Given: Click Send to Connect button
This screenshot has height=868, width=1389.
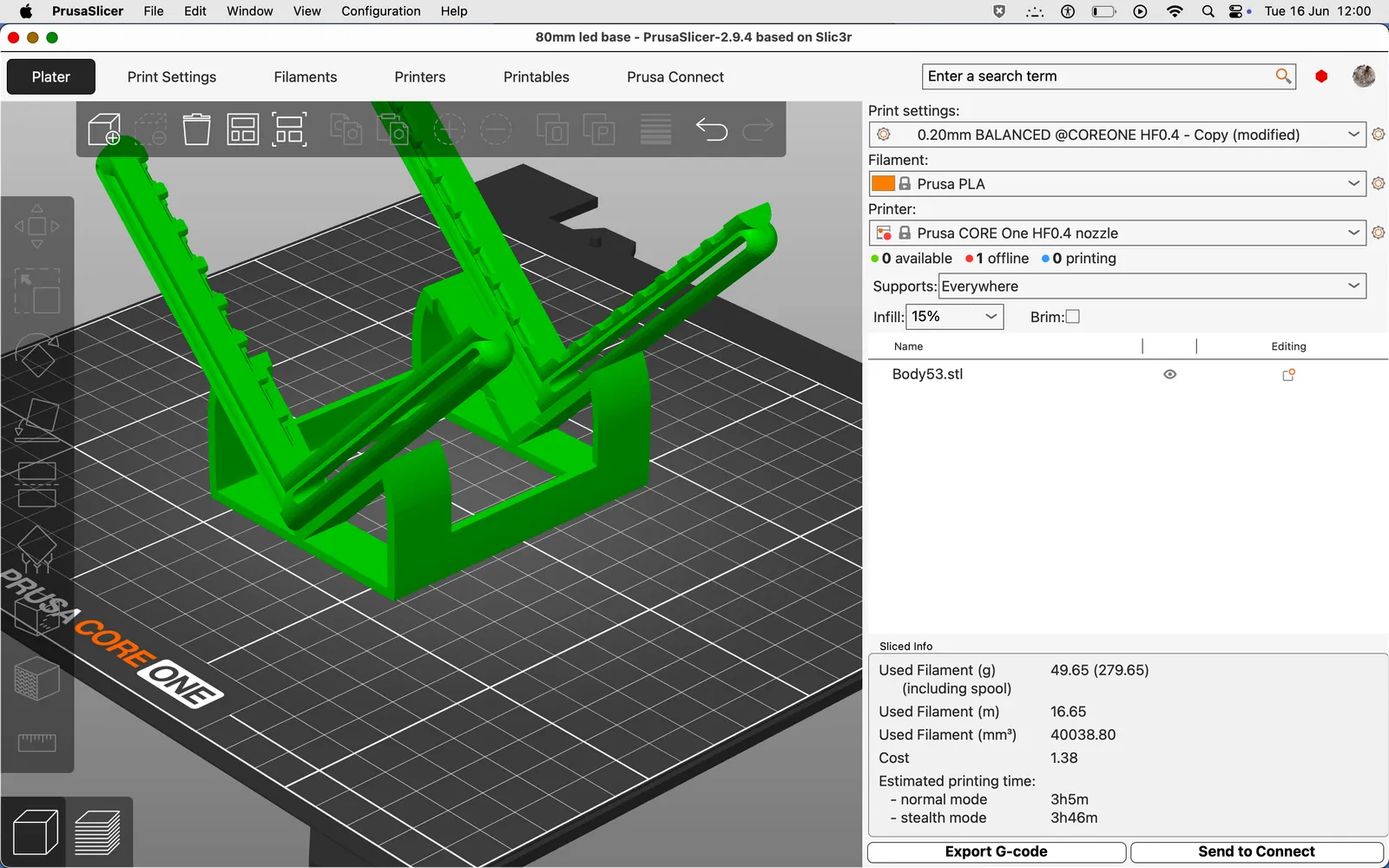Looking at the screenshot, I should (1257, 852).
